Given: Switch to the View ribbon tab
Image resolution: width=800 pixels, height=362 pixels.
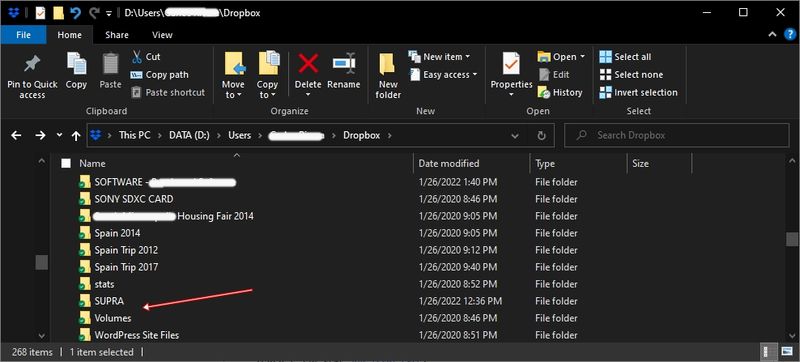Looking at the screenshot, I should [162, 35].
